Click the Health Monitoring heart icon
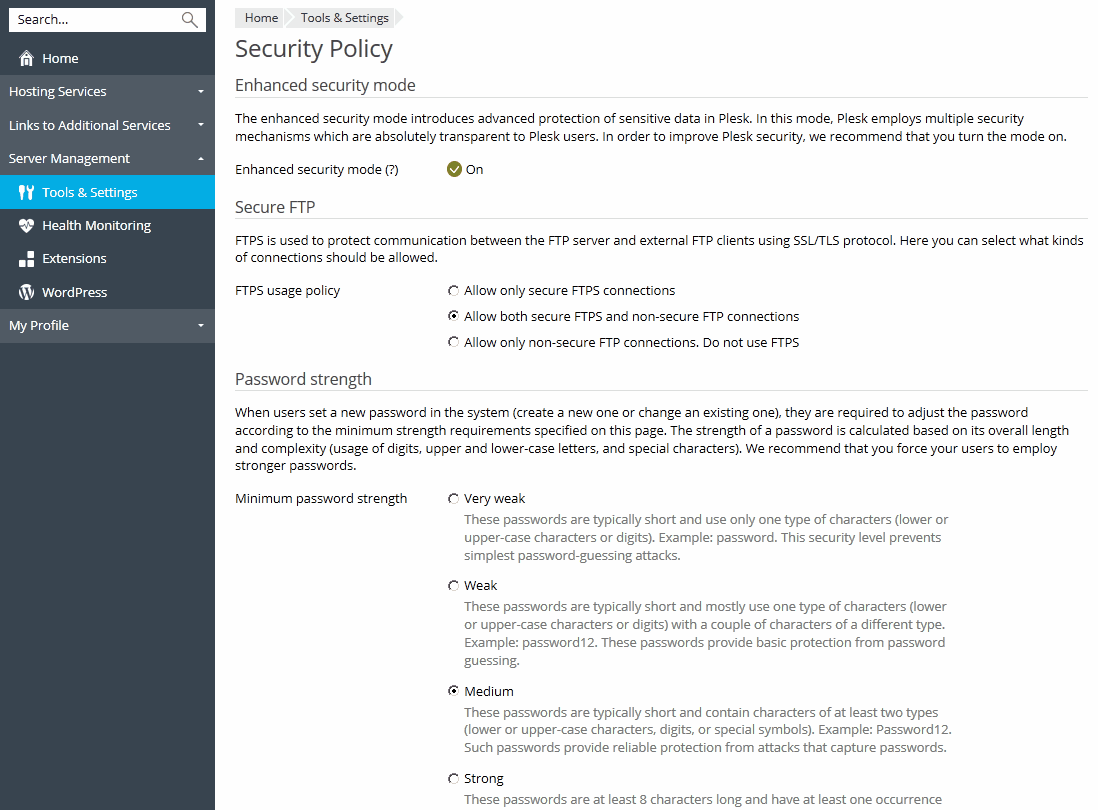 pyautogui.click(x=27, y=226)
